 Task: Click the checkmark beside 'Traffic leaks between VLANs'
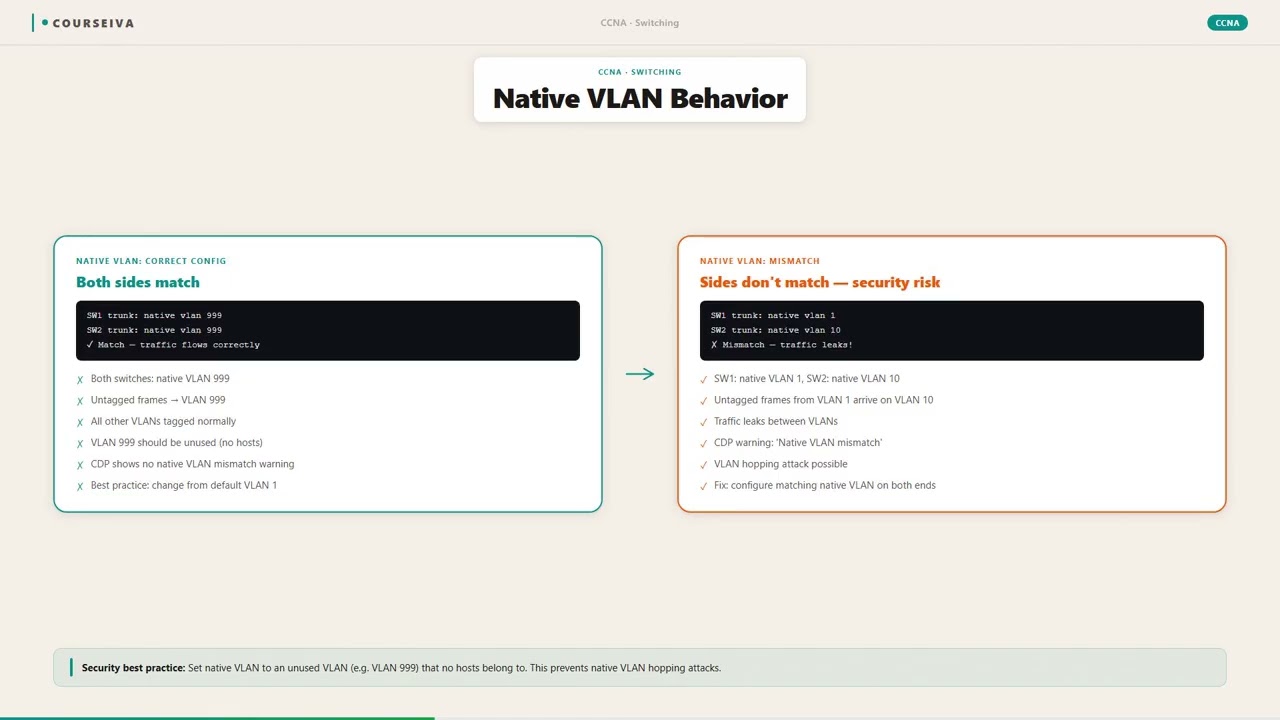(704, 422)
